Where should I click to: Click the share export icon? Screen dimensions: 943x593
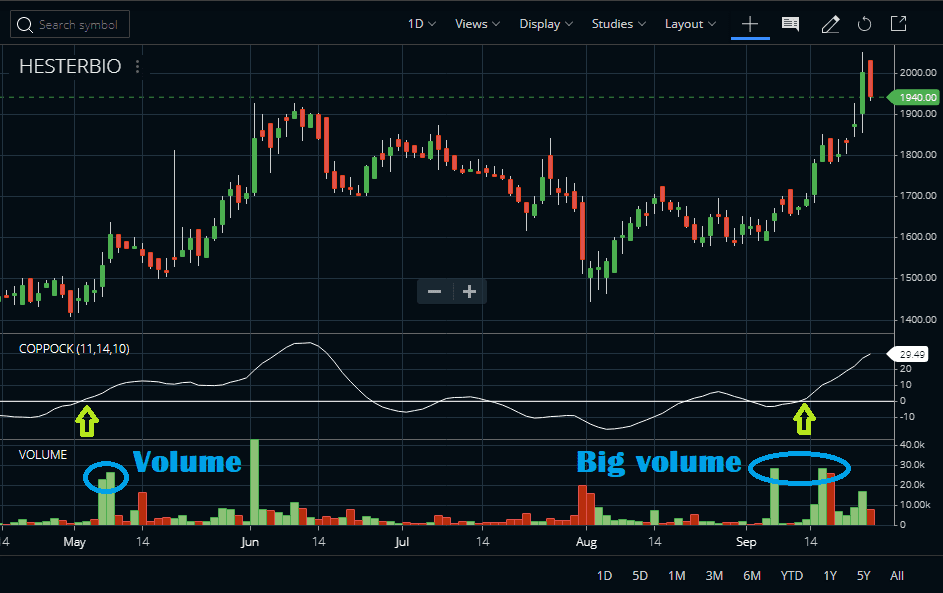(898, 23)
